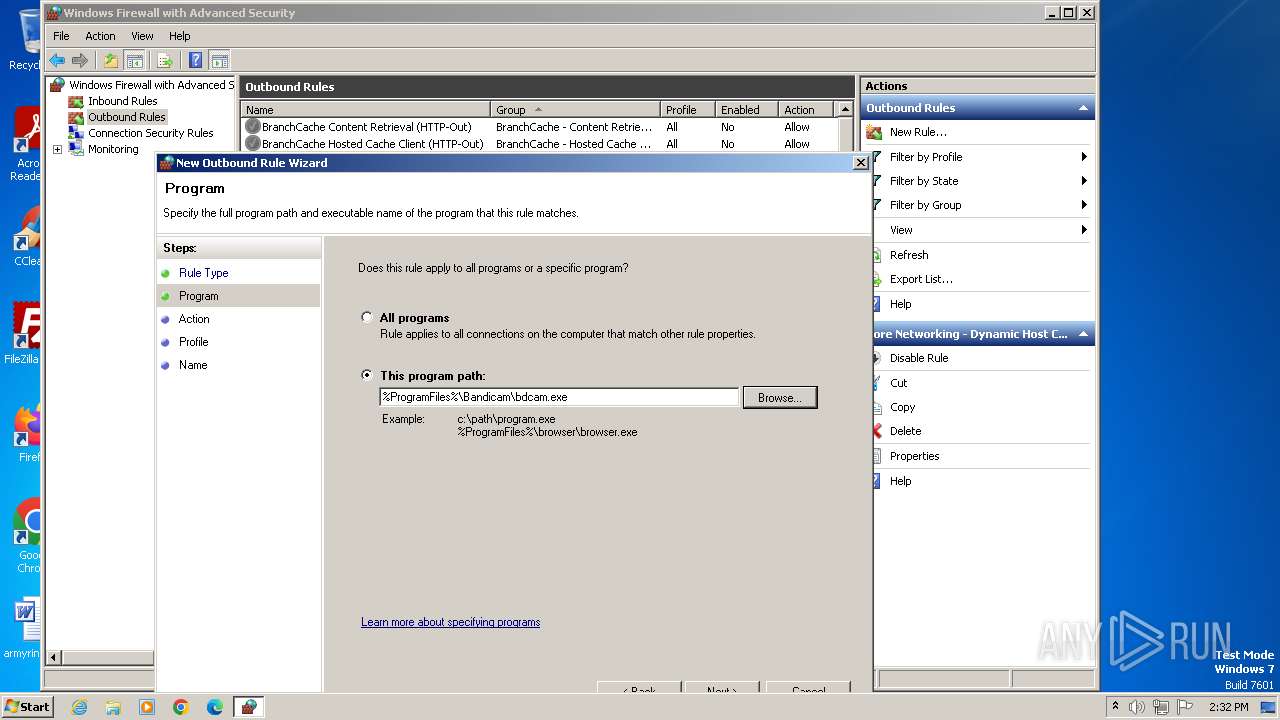Click BranchCache Hosted Cache Client status icon

(x=253, y=144)
